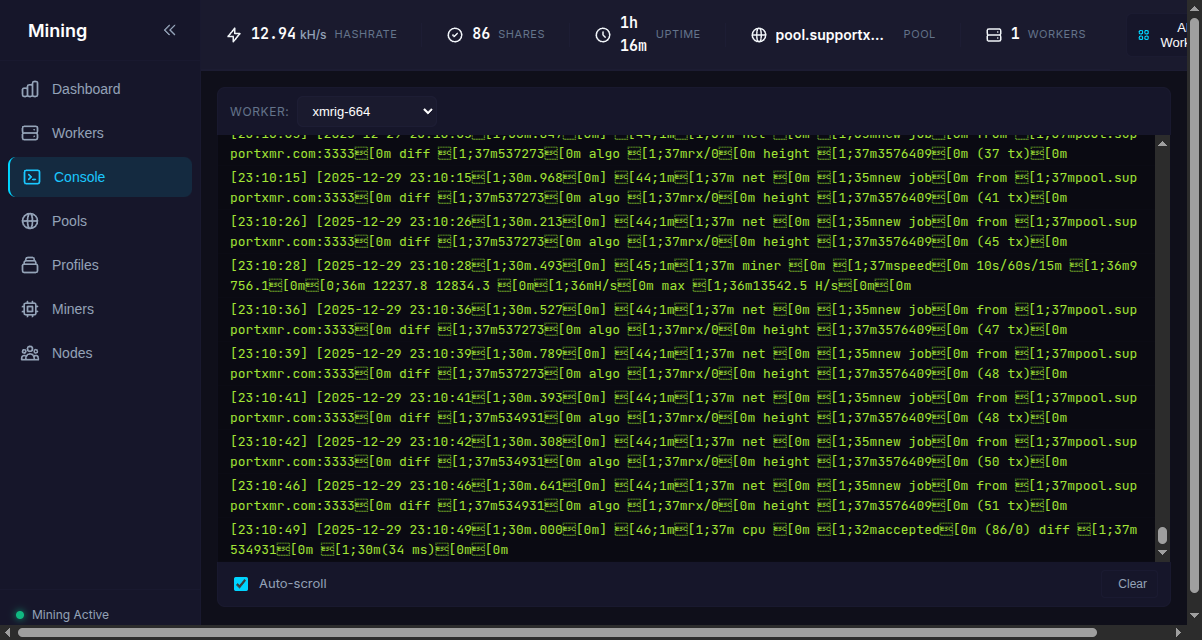Click the Miners chip icon
This screenshot has height=640, width=1202.
30,309
